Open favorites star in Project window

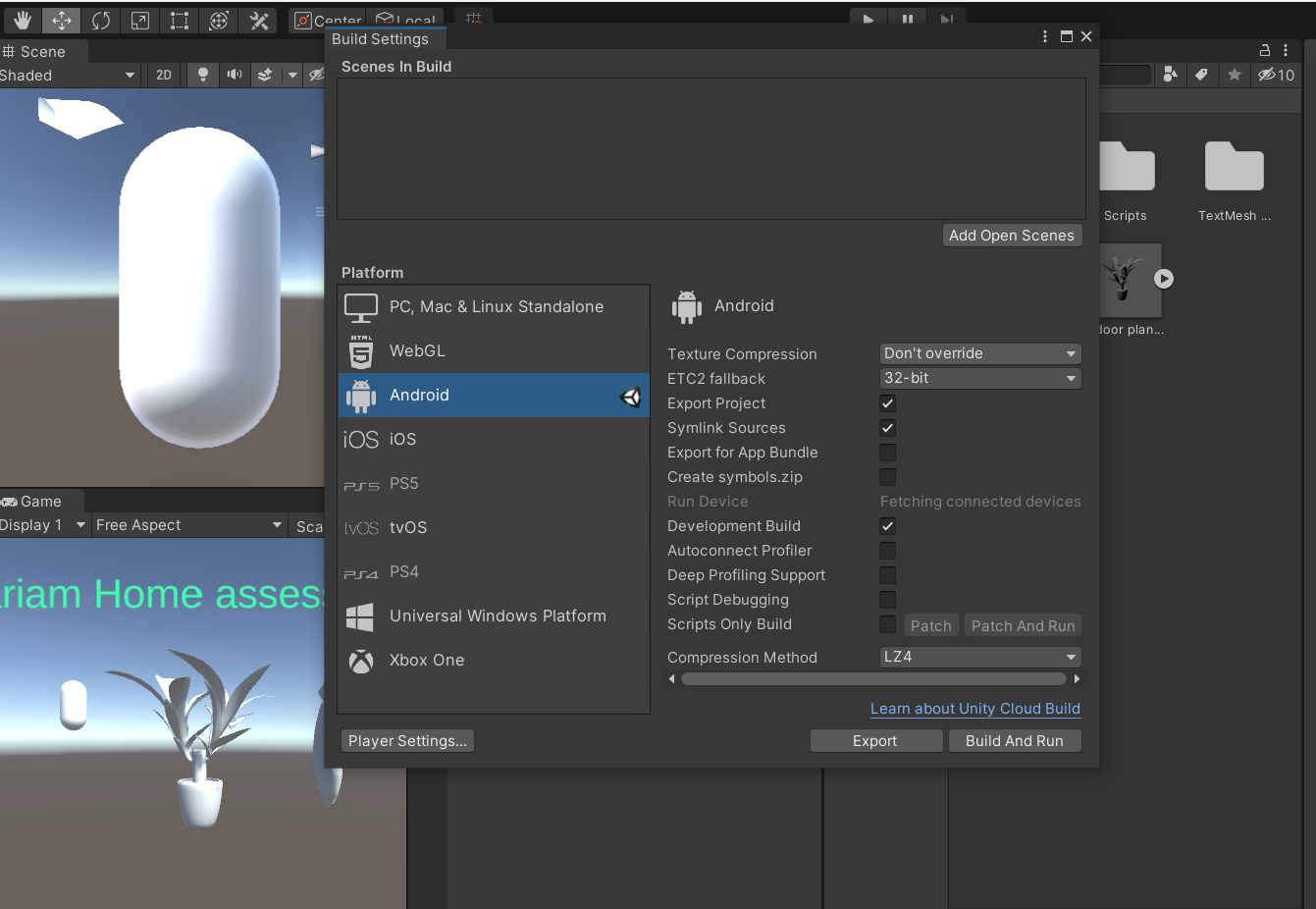point(1235,75)
